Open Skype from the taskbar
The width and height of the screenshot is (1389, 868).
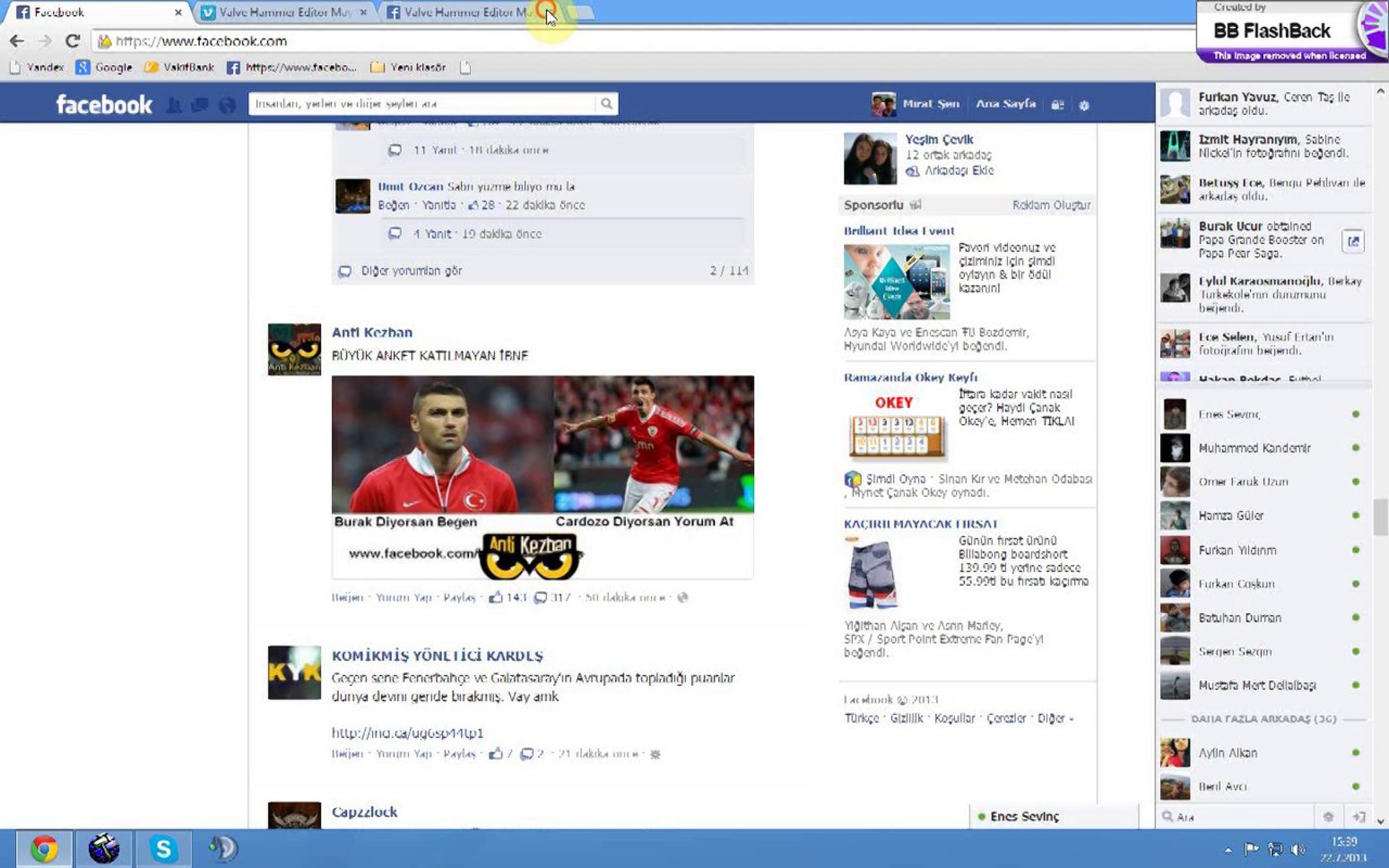tap(164, 849)
